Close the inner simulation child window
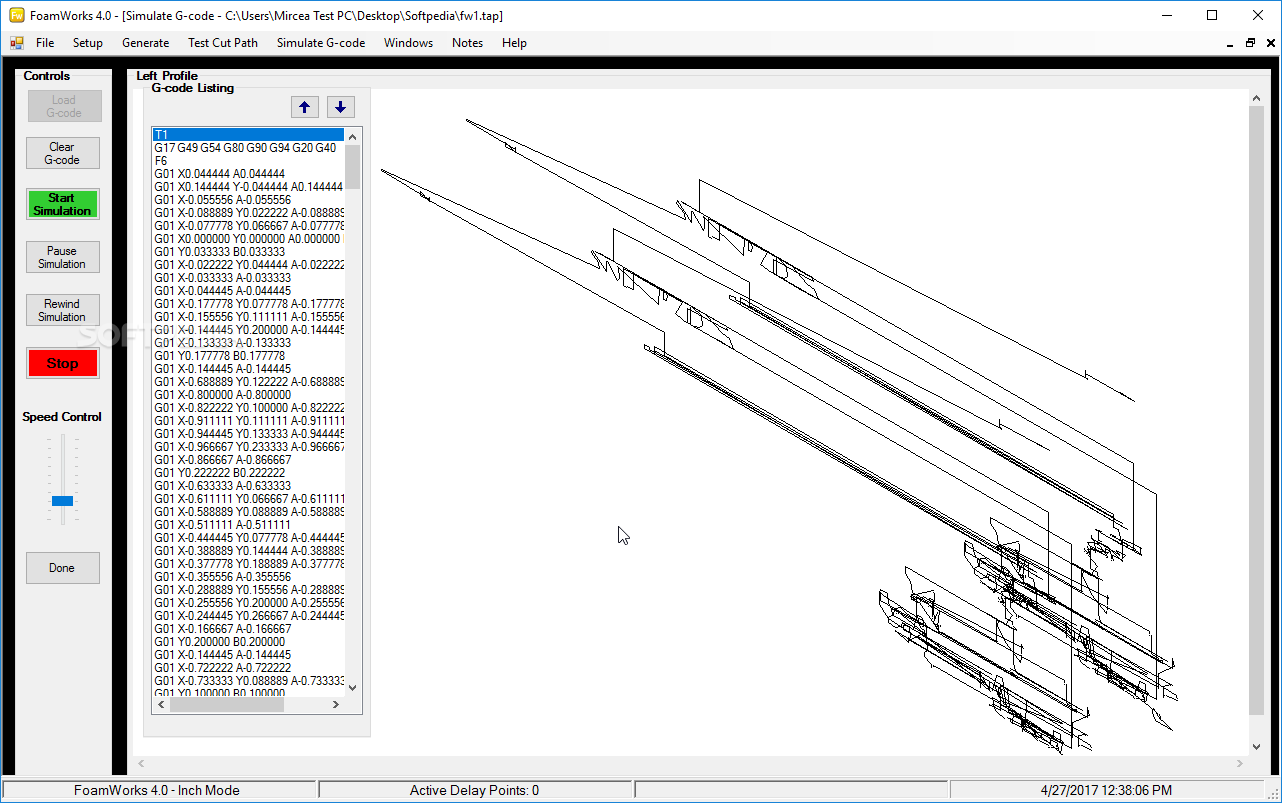This screenshot has width=1282, height=803. [1269, 43]
